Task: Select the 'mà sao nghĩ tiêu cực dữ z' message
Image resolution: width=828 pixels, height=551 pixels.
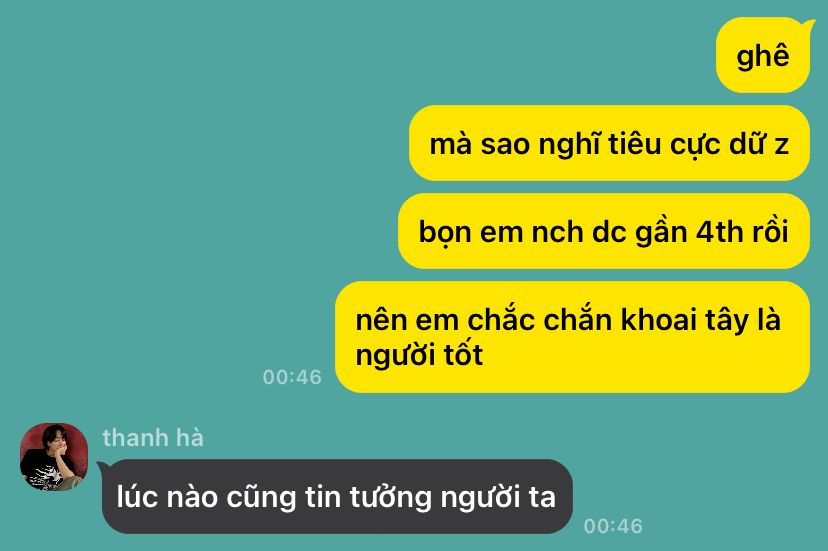Action: (609, 143)
